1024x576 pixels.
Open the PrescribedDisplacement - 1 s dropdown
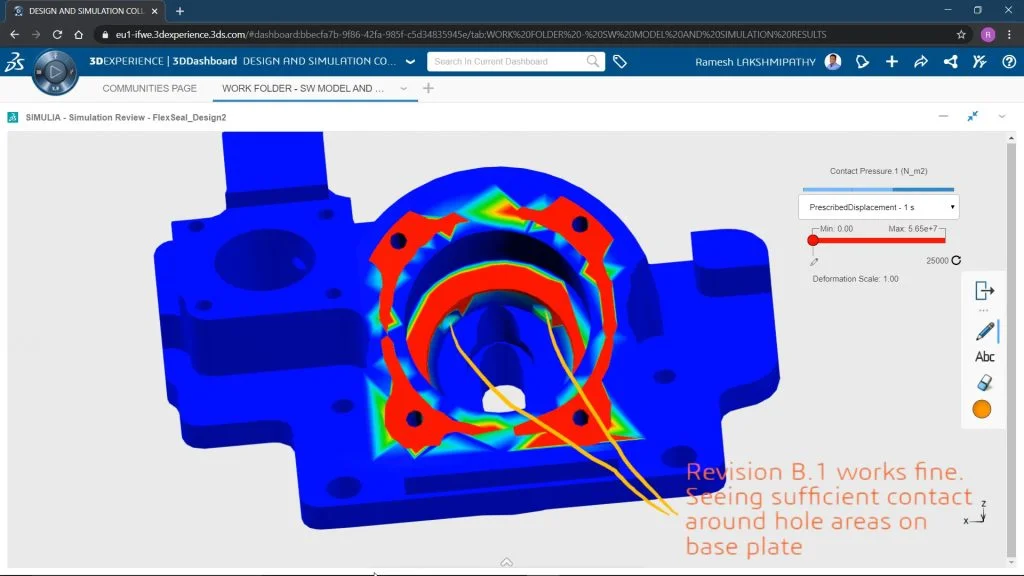pos(878,207)
